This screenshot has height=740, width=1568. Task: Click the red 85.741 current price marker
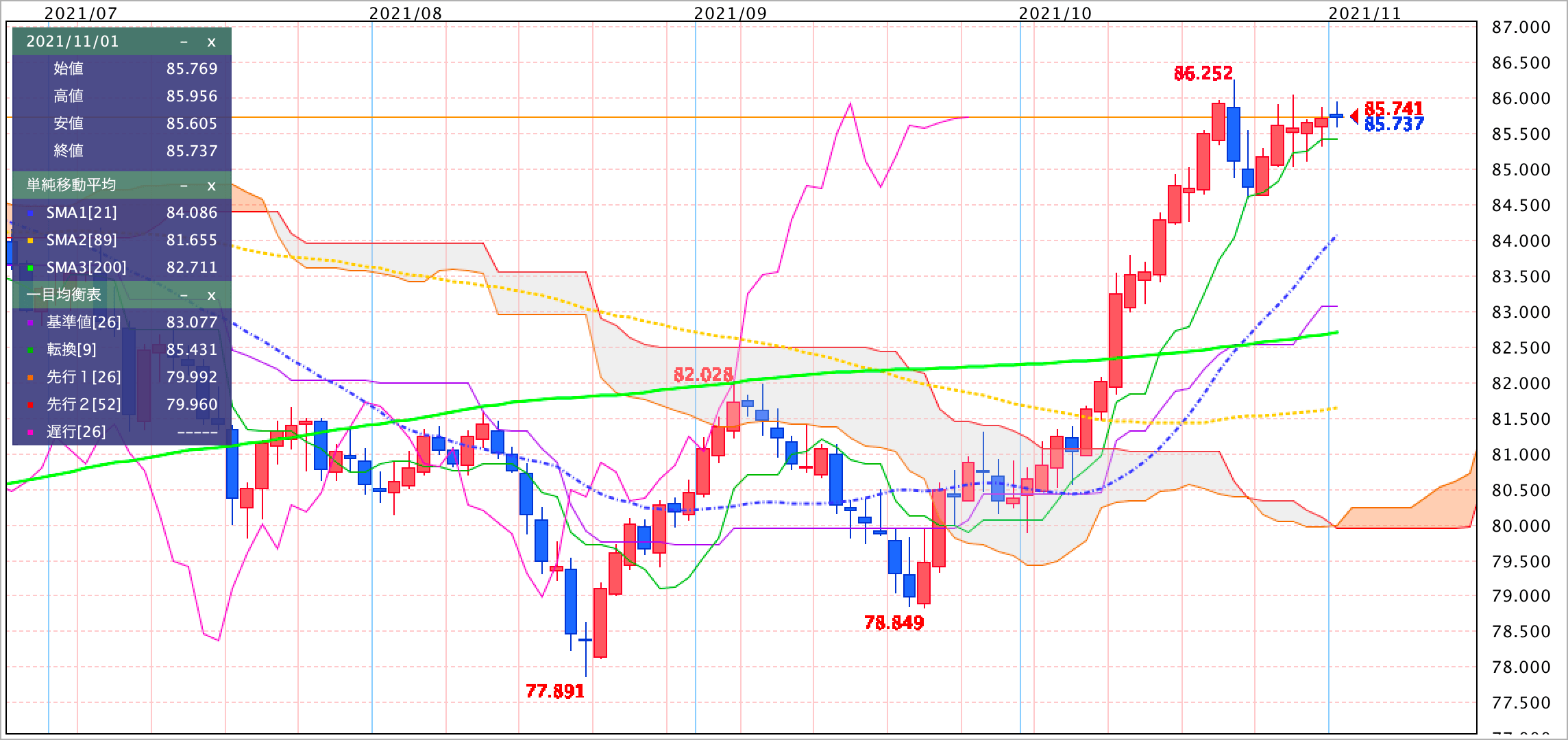1394,108
